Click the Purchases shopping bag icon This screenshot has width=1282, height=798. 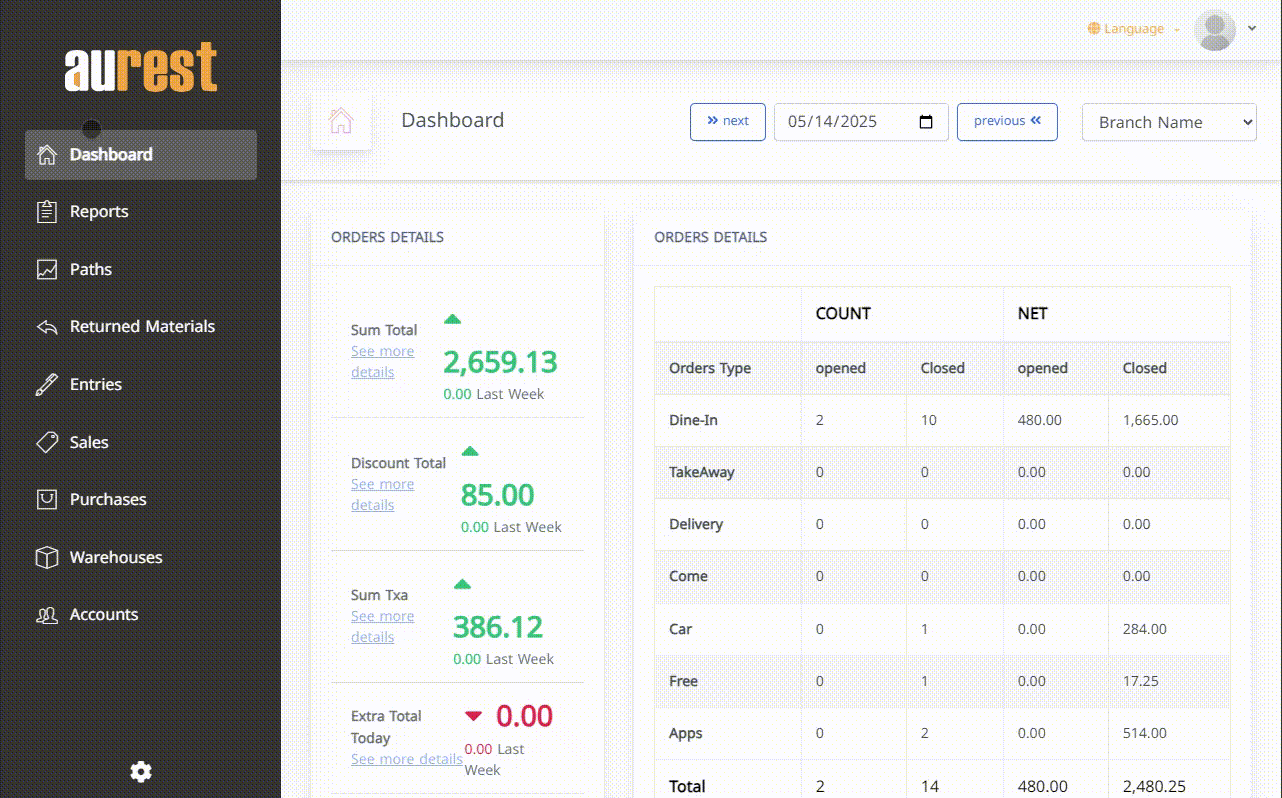tap(46, 499)
